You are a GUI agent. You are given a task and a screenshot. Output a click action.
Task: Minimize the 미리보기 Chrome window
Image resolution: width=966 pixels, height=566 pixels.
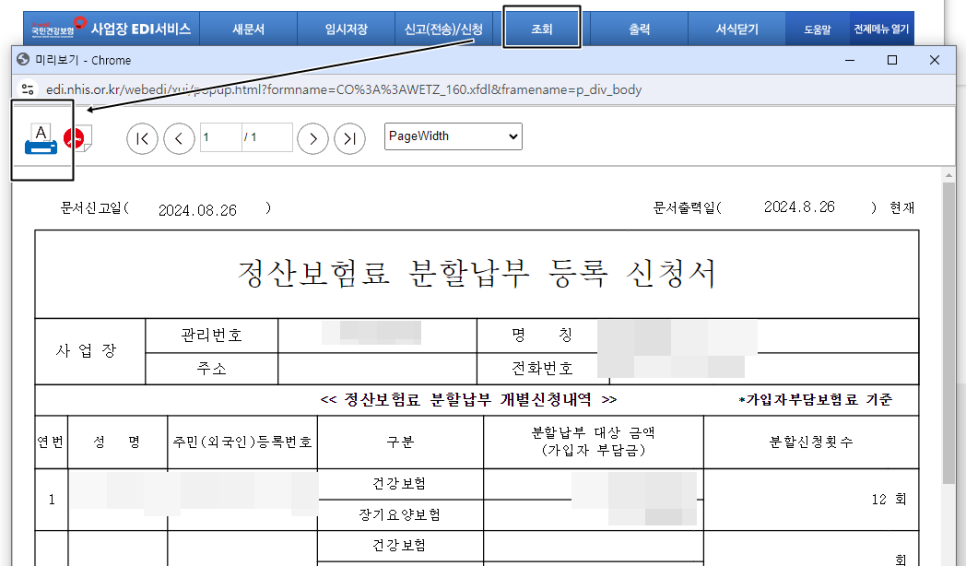[x=850, y=60]
